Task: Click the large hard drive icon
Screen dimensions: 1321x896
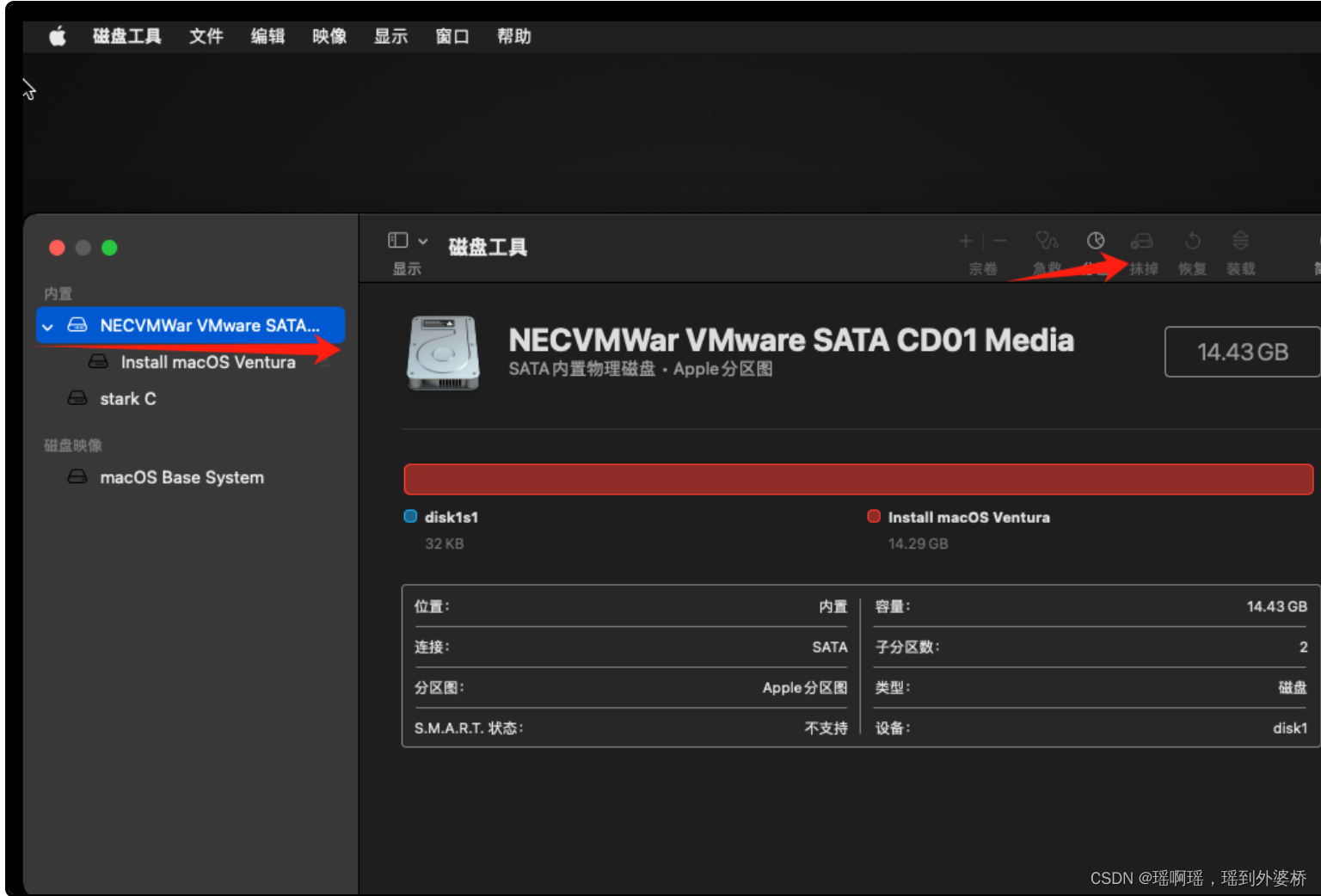Action: click(x=443, y=353)
